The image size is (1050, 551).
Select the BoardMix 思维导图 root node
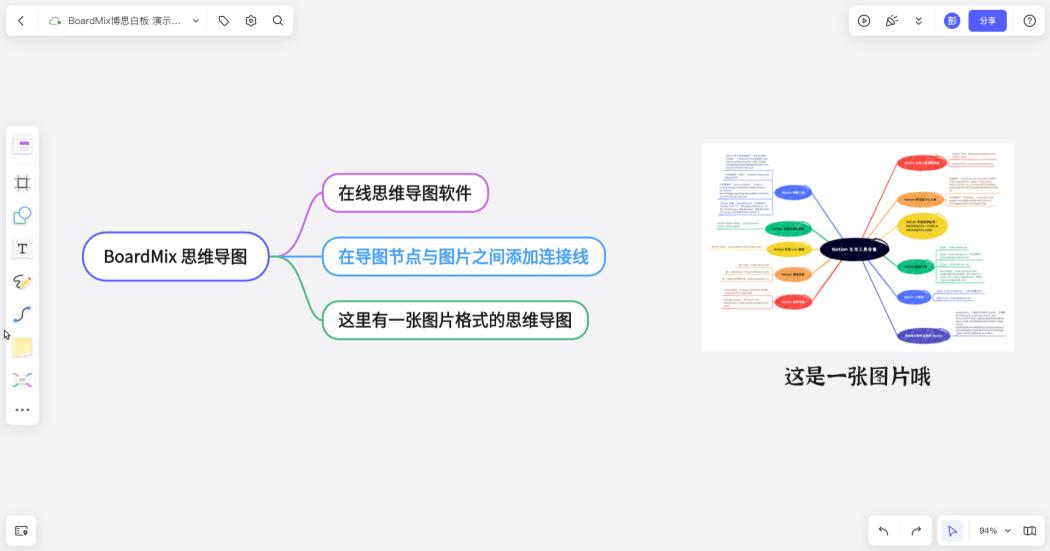(x=175, y=256)
